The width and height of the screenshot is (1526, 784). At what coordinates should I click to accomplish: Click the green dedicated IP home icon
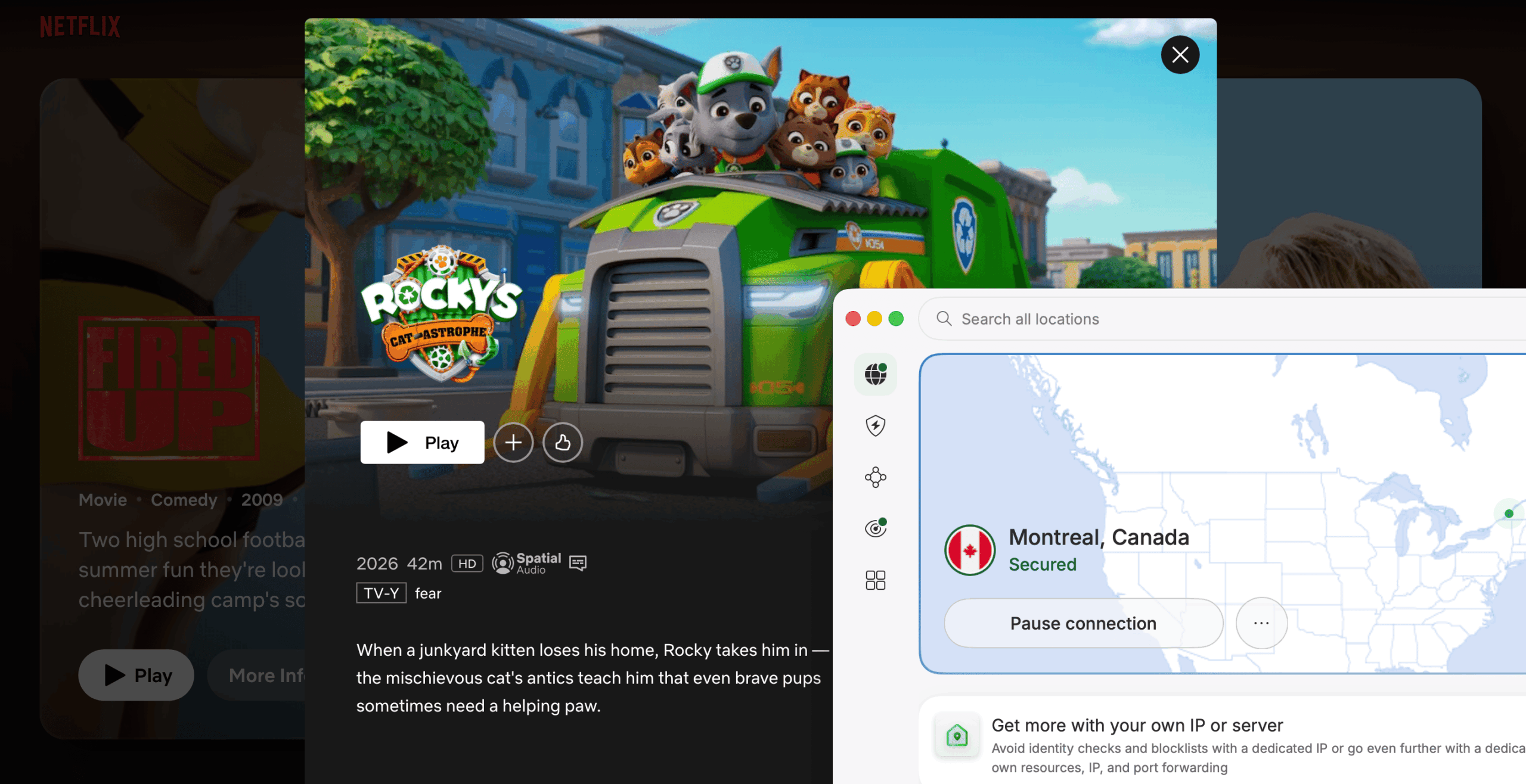point(957,735)
